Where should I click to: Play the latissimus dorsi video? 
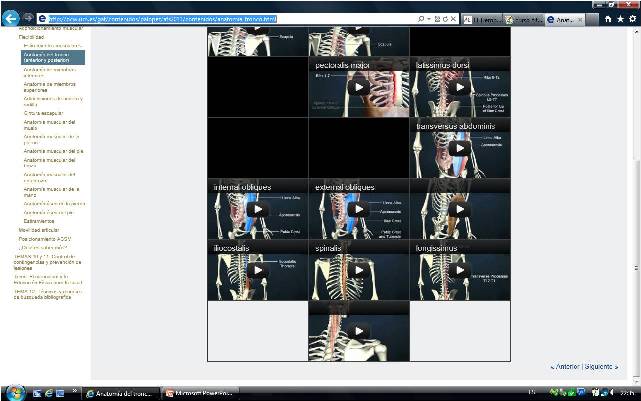tap(459, 88)
